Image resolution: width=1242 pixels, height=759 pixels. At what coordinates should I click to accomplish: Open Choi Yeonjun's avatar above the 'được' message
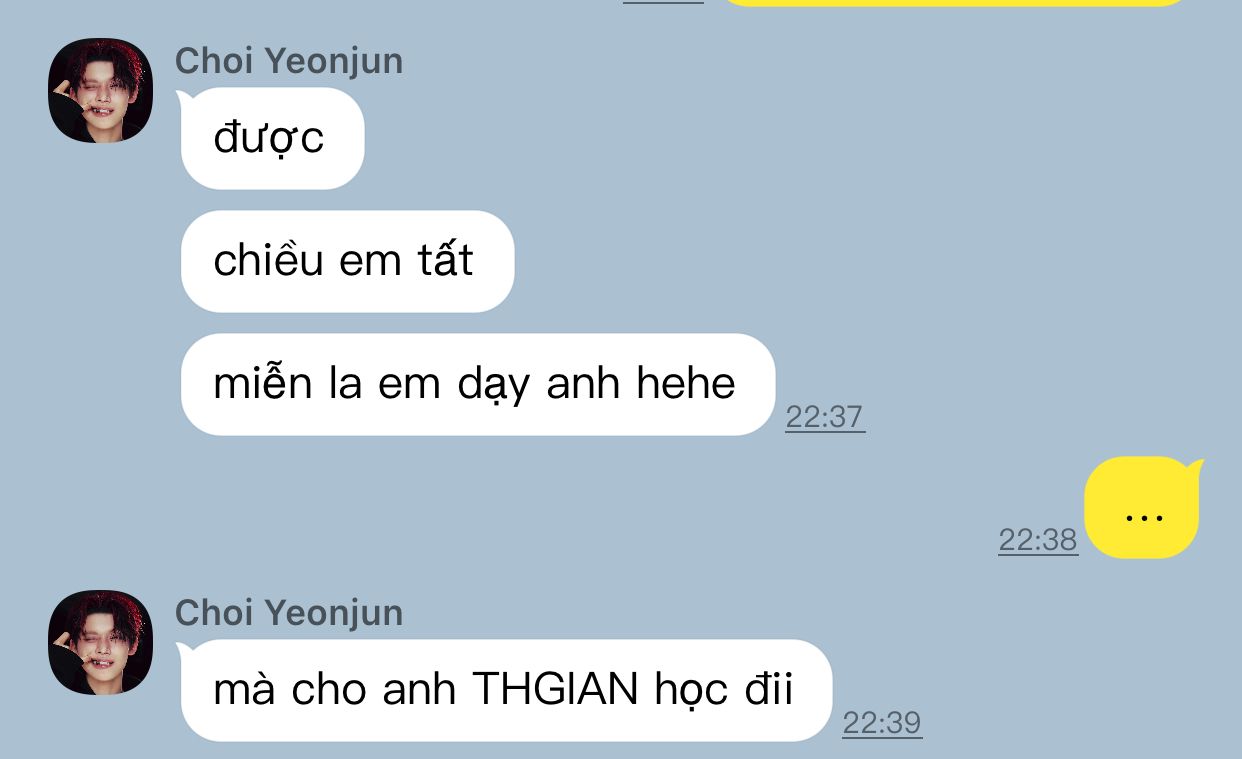tap(100, 90)
